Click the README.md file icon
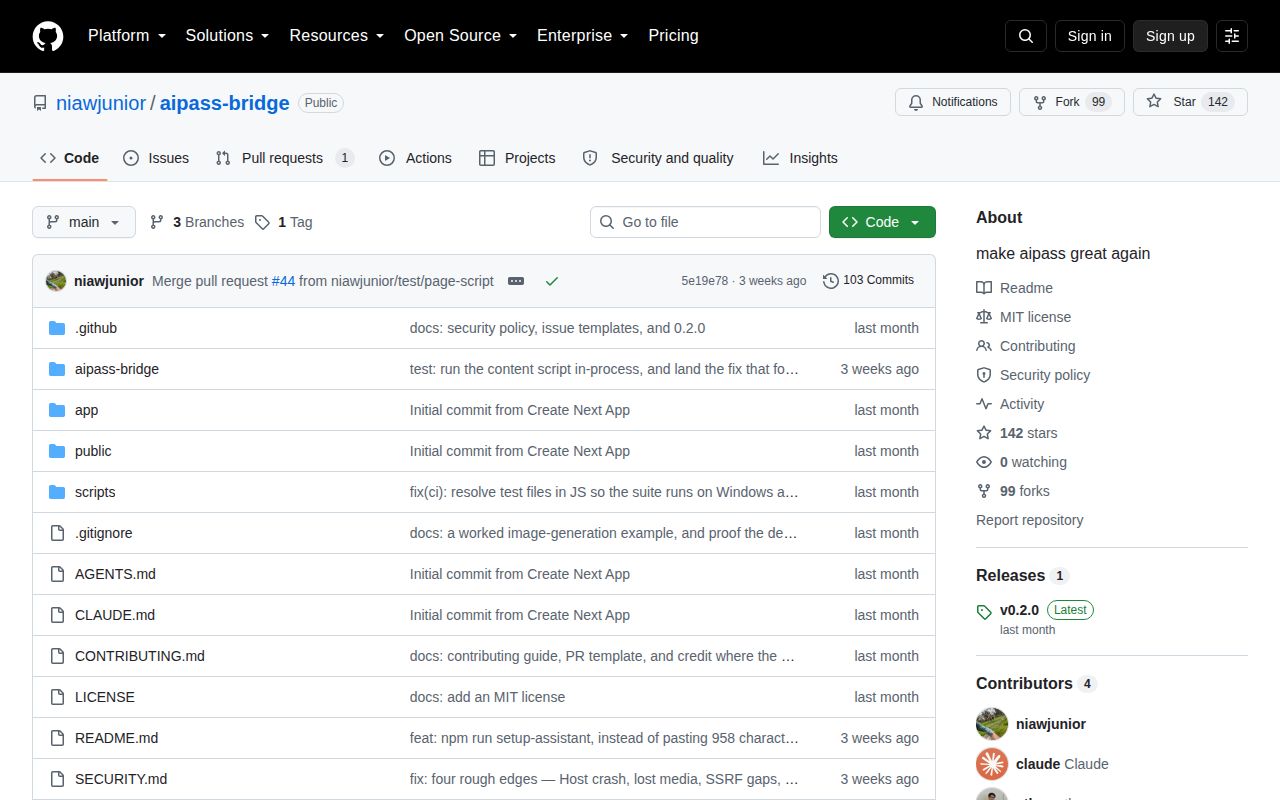The width and height of the screenshot is (1280, 800). (57, 738)
